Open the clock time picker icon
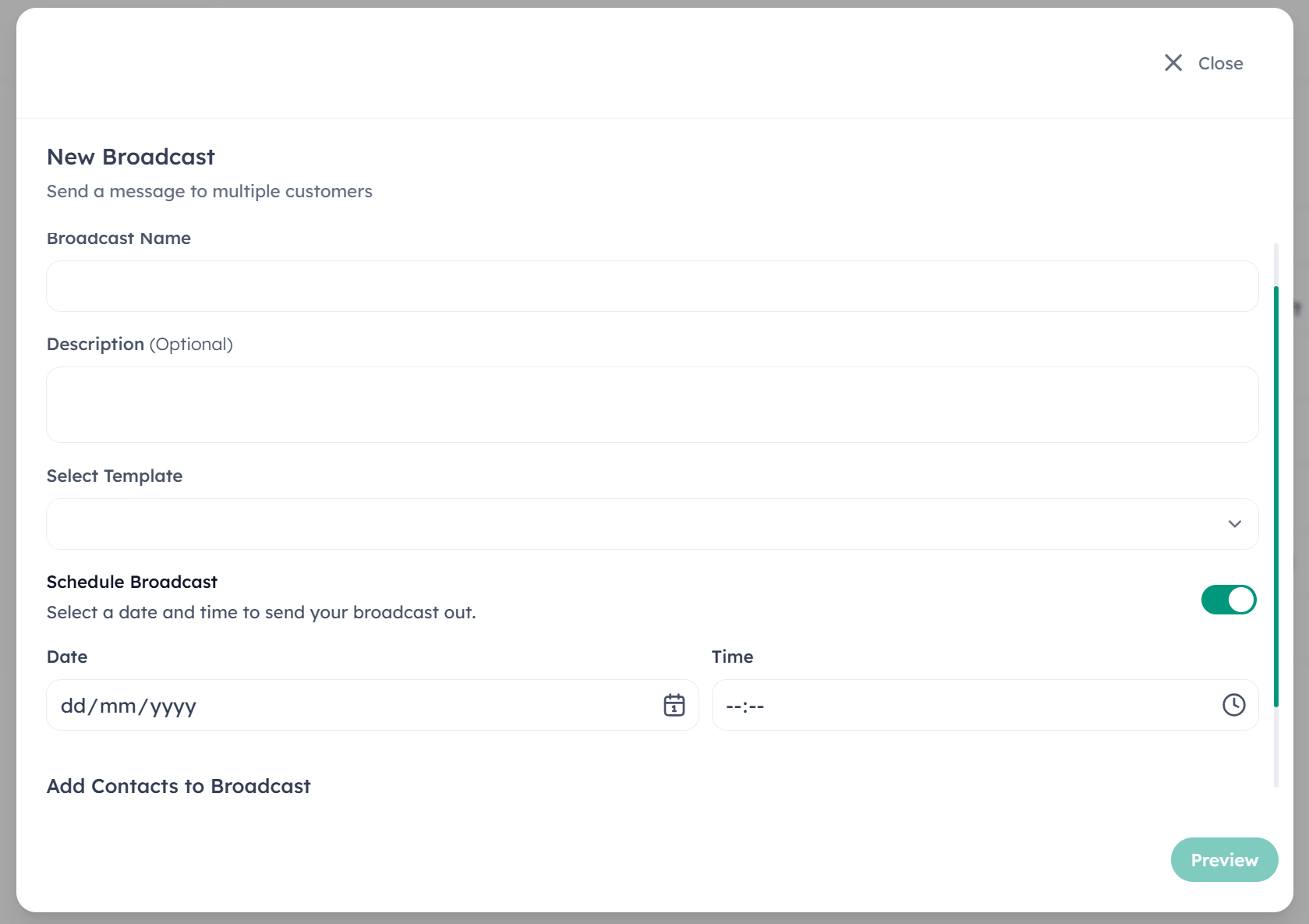This screenshot has height=924, width=1309. [1233, 705]
